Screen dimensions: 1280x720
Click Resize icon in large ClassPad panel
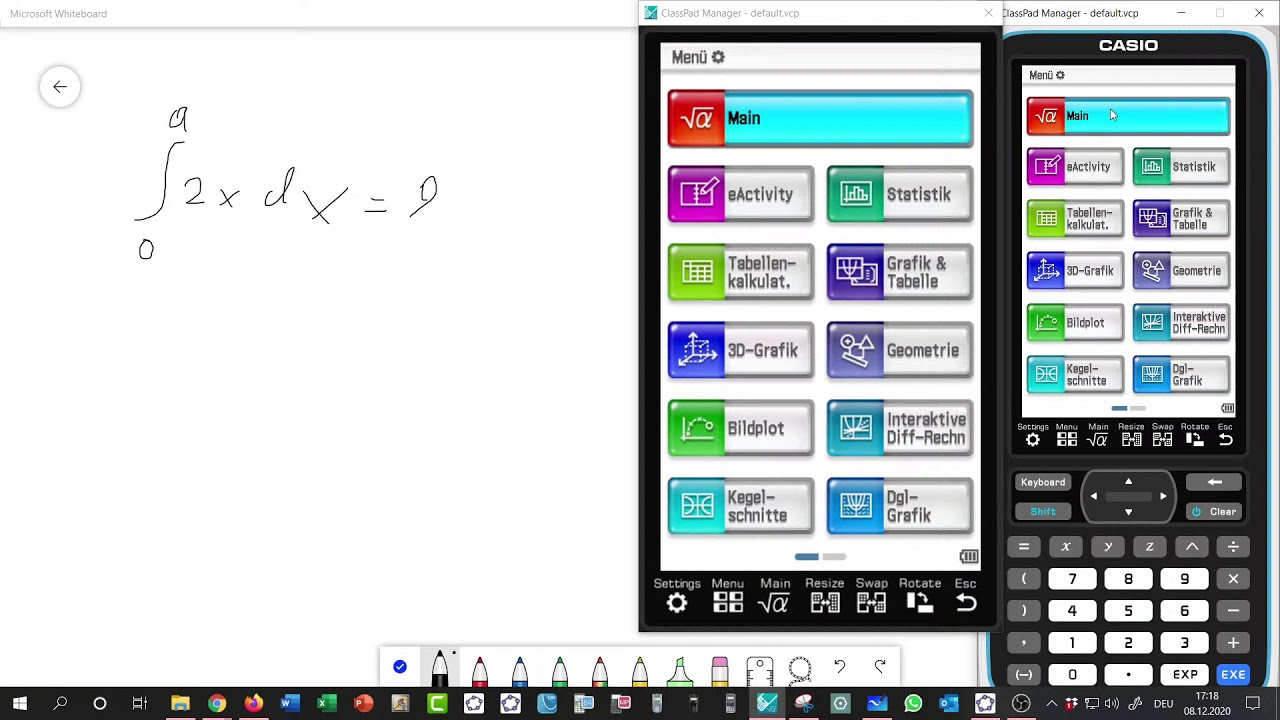tap(825, 603)
